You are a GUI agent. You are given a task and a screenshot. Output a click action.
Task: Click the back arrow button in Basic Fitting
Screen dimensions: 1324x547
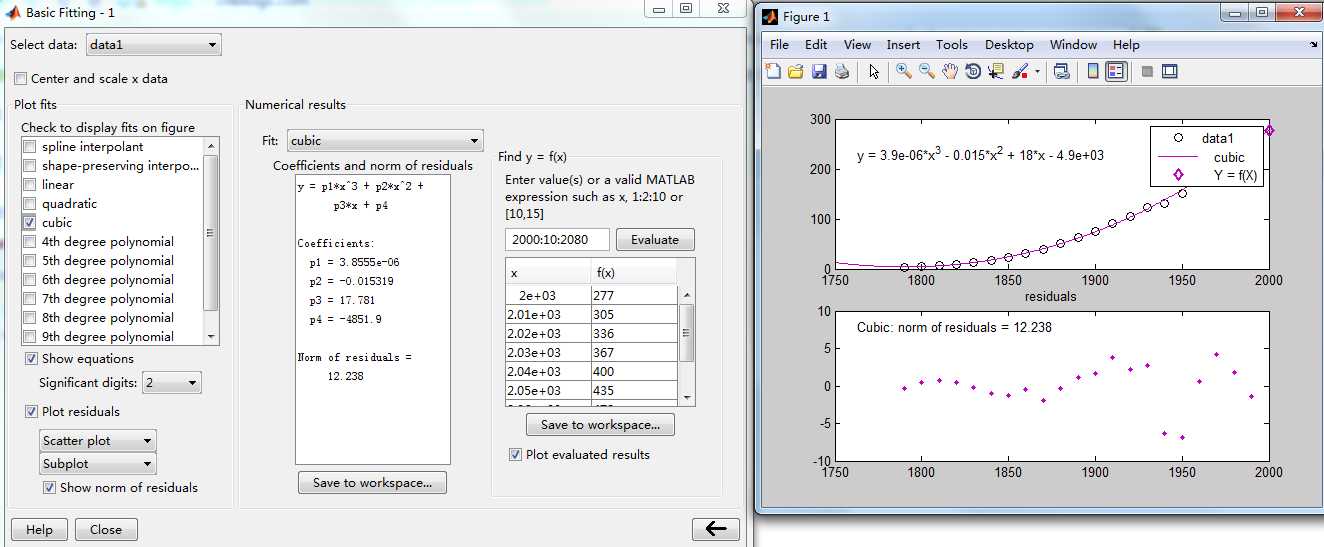tap(716, 529)
